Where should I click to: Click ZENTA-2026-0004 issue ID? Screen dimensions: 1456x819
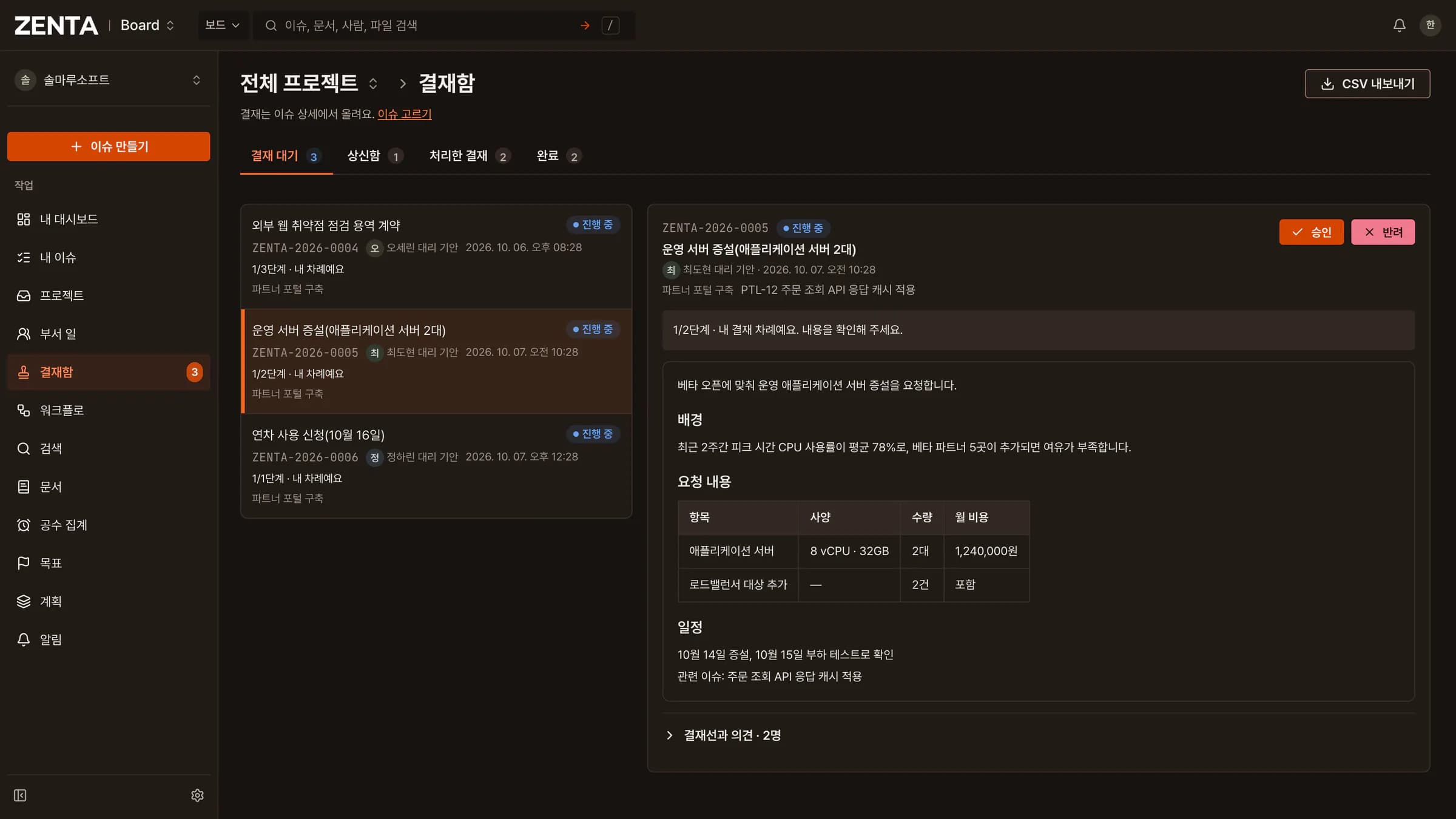click(305, 248)
